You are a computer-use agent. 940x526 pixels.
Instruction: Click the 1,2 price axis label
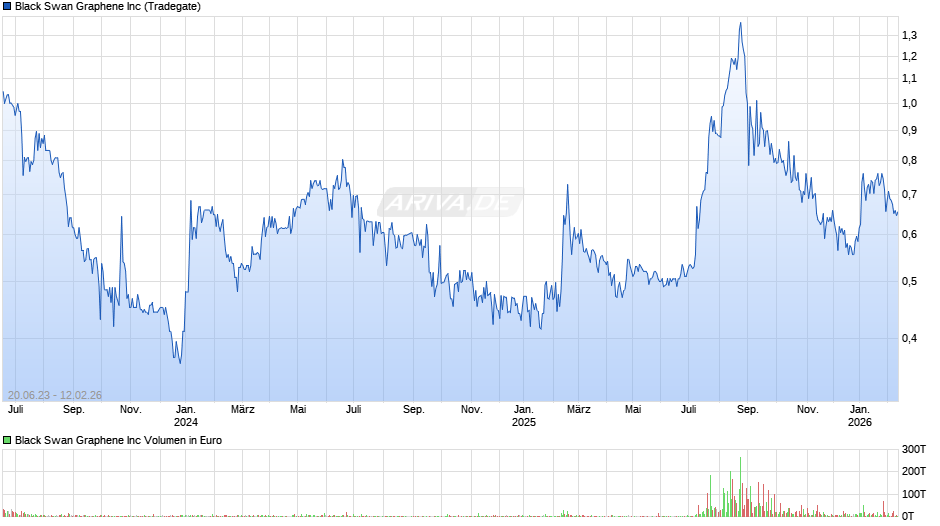(909, 56)
